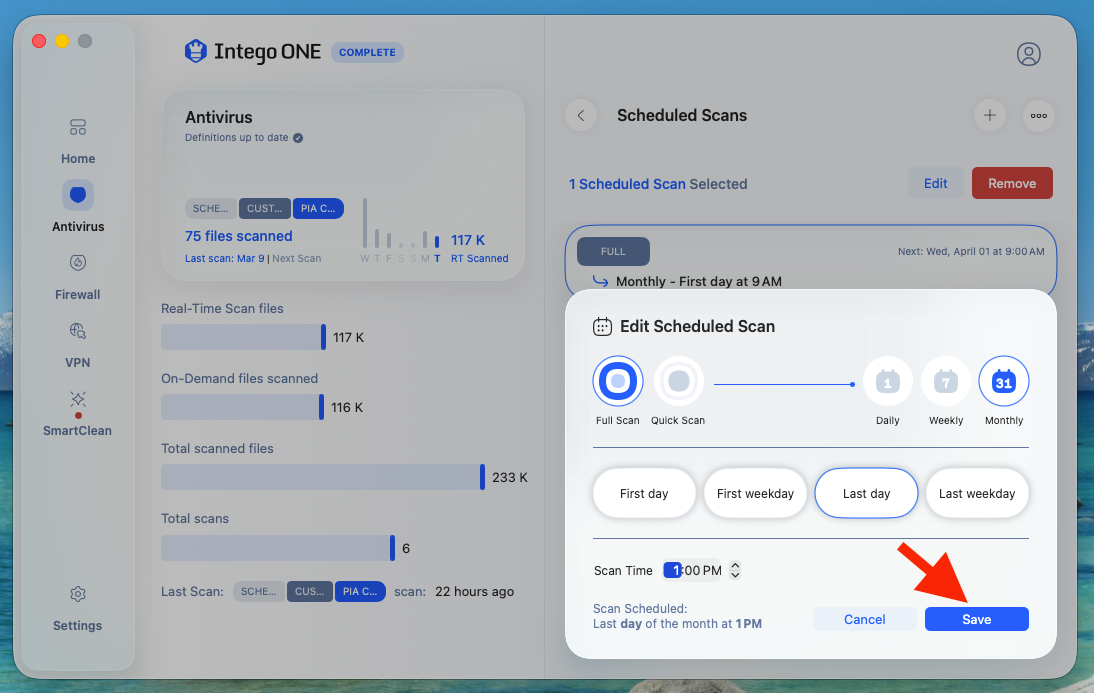
Task: Click the 1 Scheduled Scan Selected text
Action: point(658,184)
